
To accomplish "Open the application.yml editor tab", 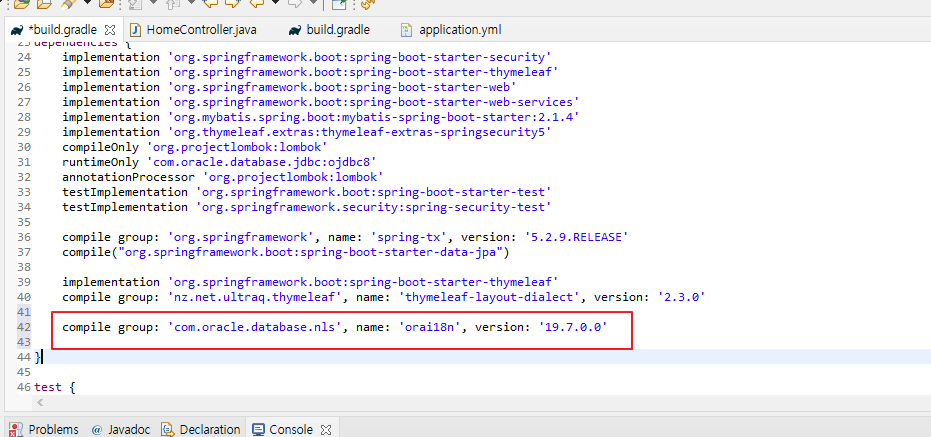I will click(460, 30).
